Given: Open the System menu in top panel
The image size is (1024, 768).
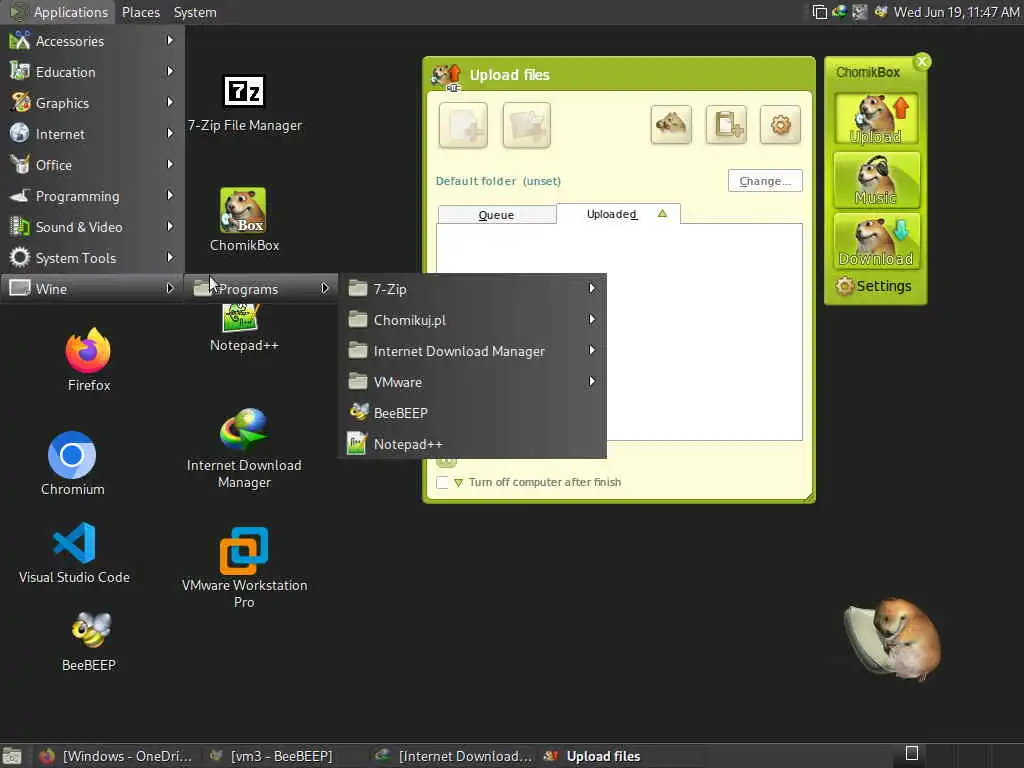Looking at the screenshot, I should click(x=195, y=12).
